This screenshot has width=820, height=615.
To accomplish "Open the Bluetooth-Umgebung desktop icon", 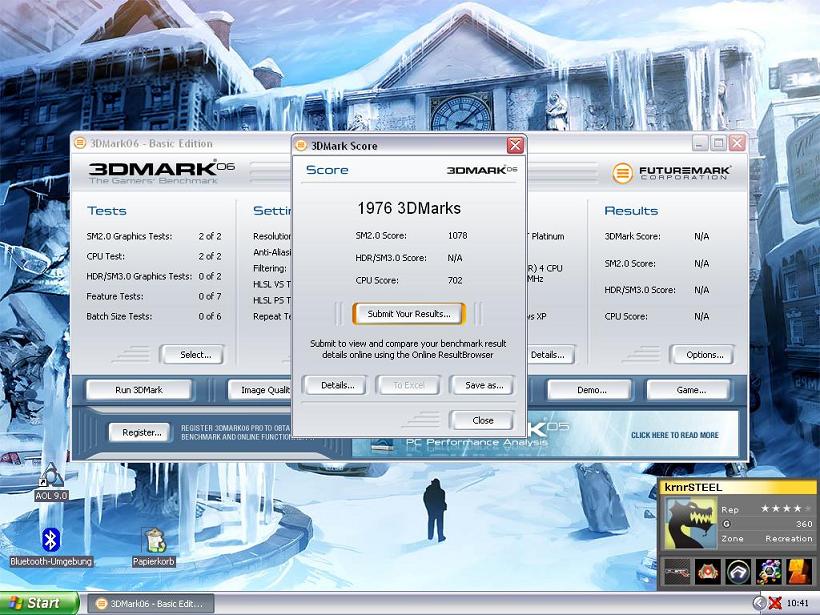I will click(x=51, y=547).
